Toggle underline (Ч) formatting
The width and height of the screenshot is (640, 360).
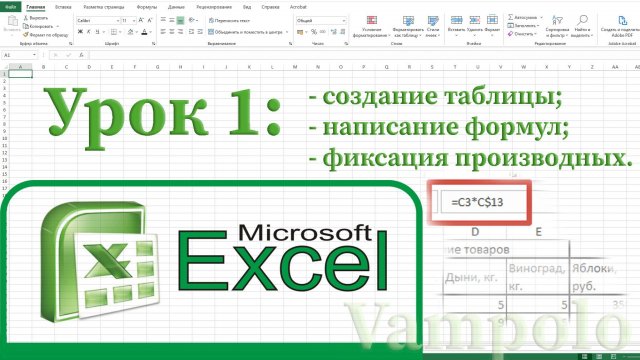97,32
